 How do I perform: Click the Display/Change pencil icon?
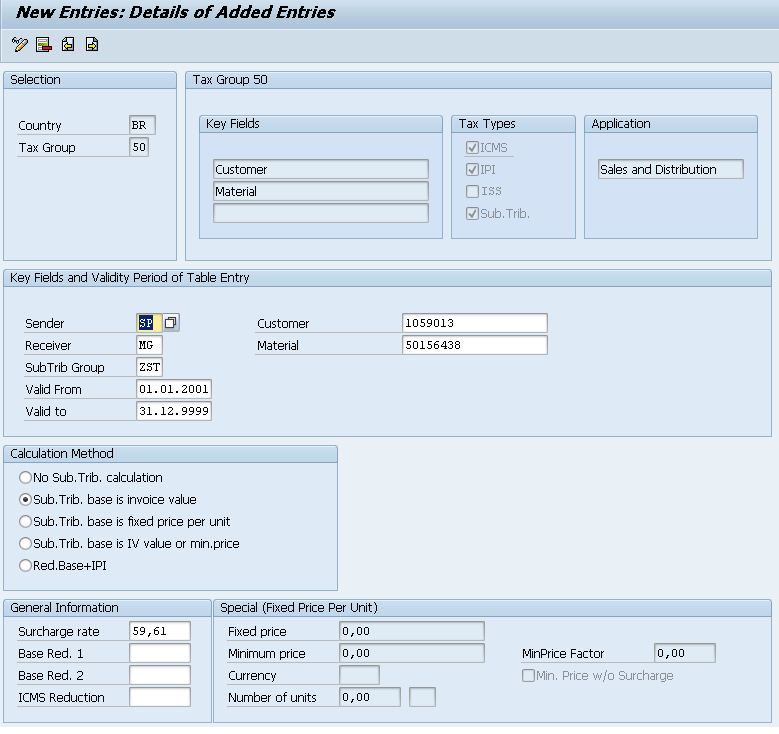point(19,44)
